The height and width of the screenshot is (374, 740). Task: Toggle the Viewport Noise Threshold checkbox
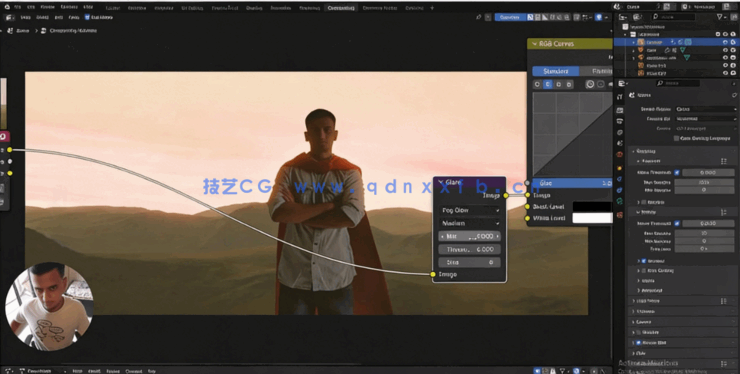coord(677,172)
